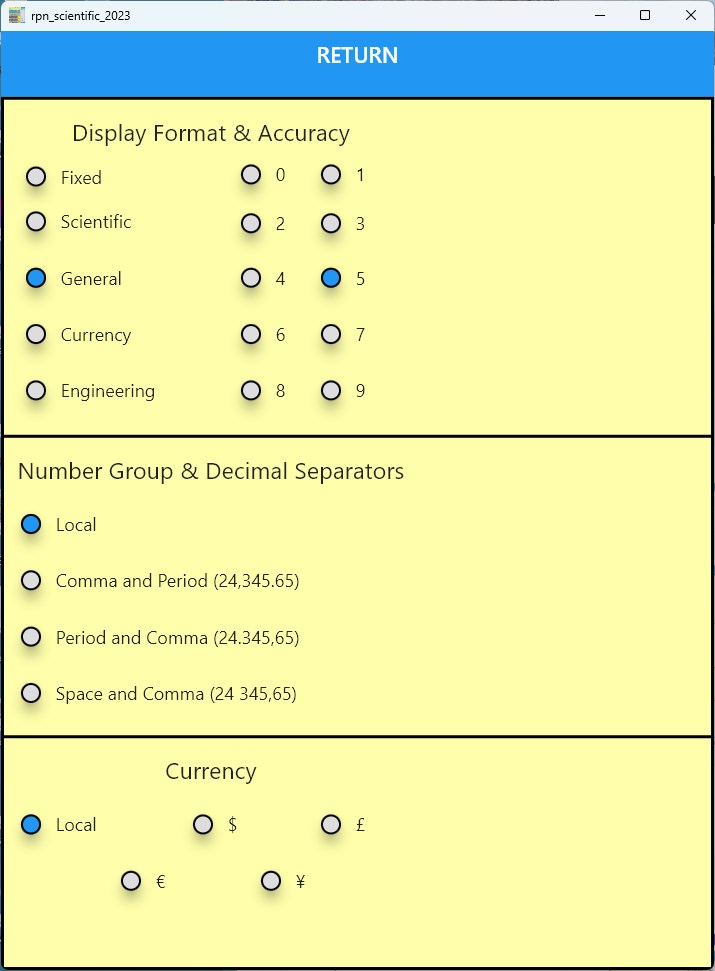Pick accuracy digit 3
This screenshot has width=715, height=971.
click(x=331, y=224)
